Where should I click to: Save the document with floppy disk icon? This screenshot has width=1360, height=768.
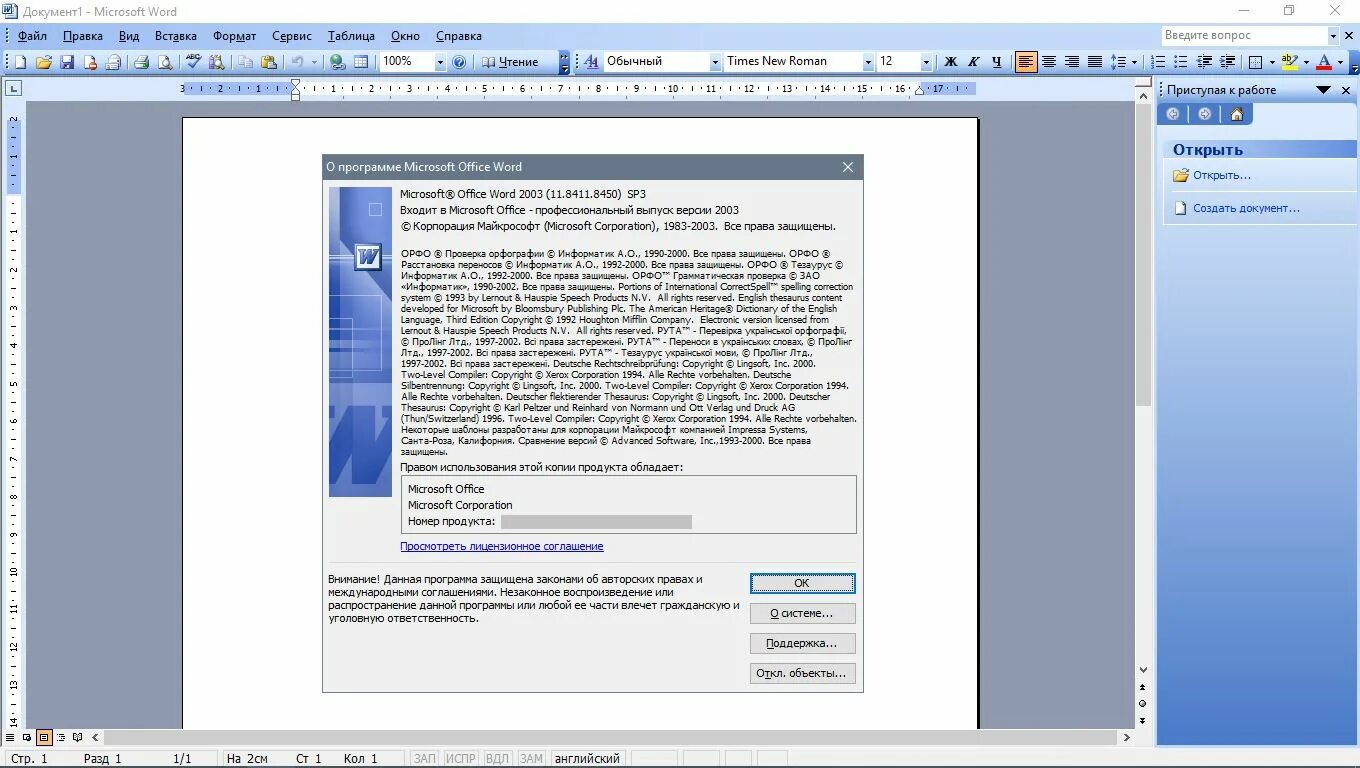coord(67,62)
